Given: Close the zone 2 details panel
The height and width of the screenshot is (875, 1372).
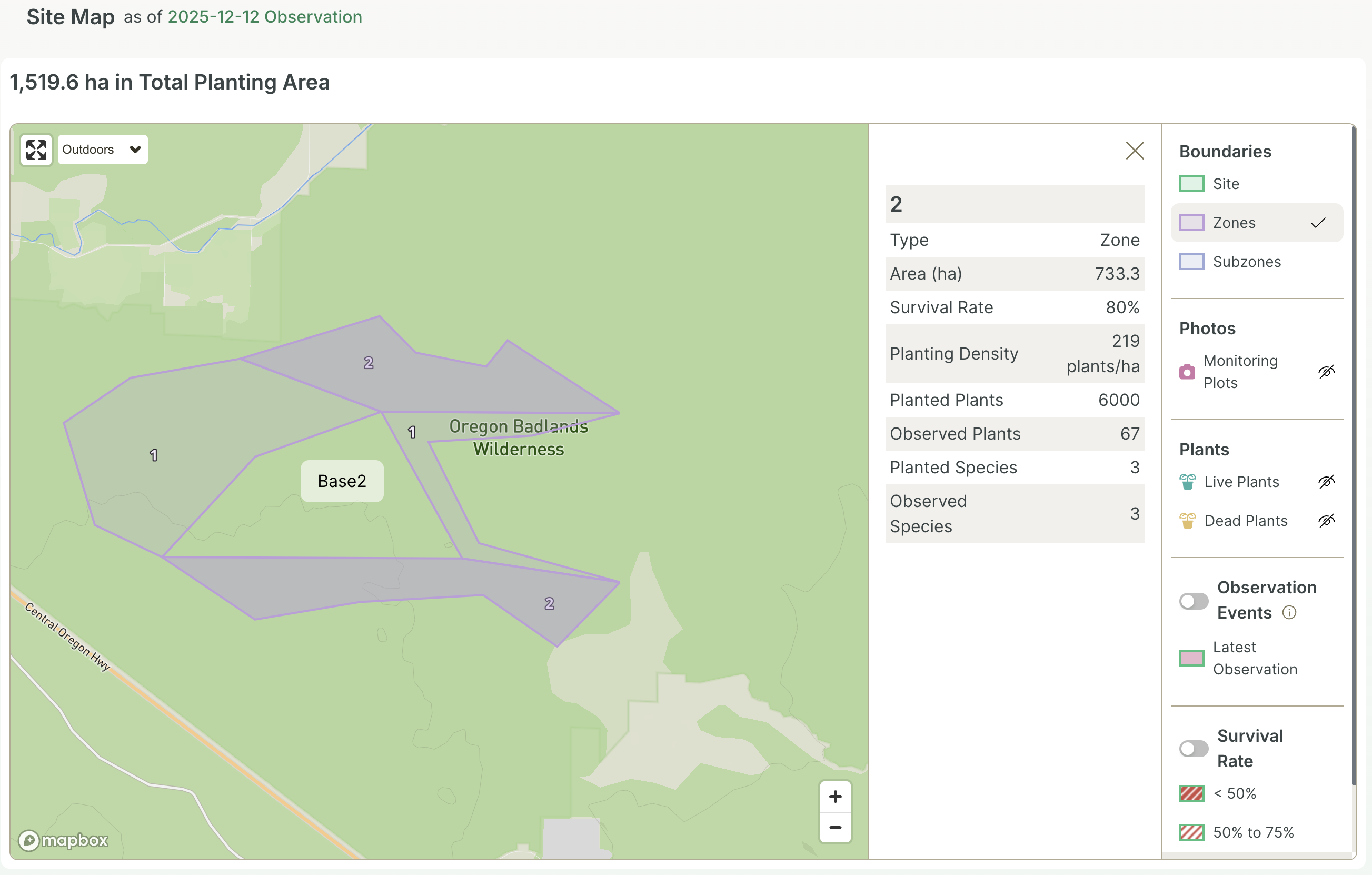Looking at the screenshot, I should (x=1135, y=151).
